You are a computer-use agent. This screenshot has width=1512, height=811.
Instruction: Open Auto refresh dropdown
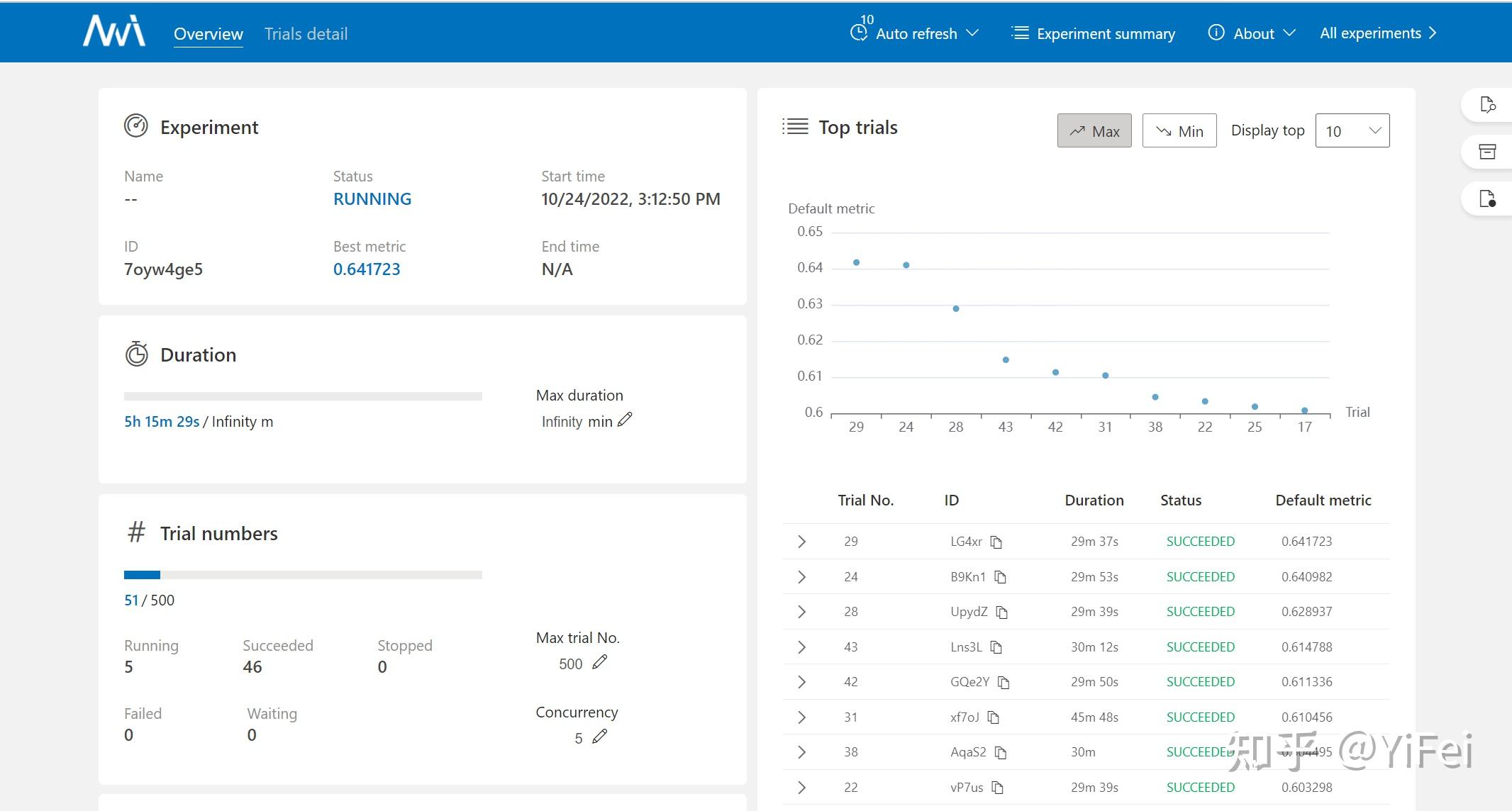pos(916,33)
